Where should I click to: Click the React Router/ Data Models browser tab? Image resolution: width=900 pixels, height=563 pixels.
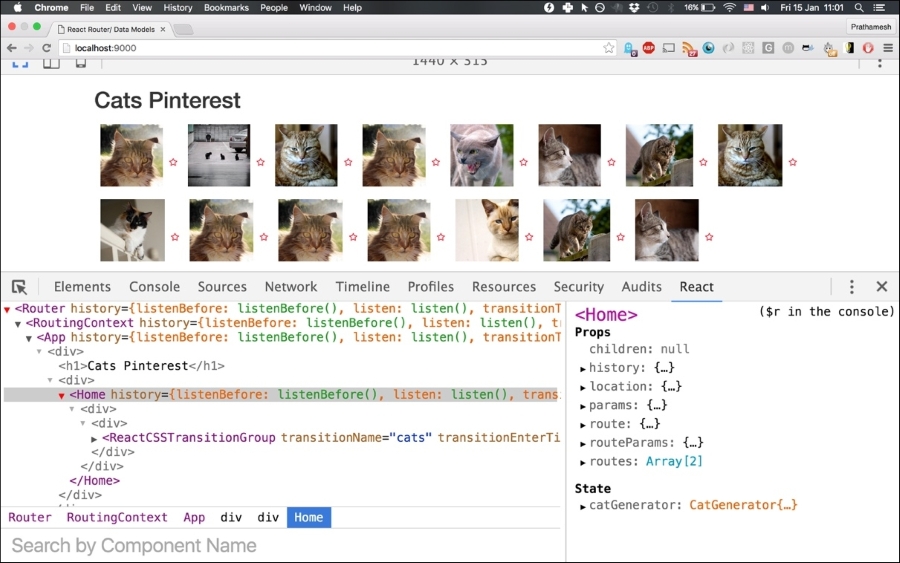111,29
